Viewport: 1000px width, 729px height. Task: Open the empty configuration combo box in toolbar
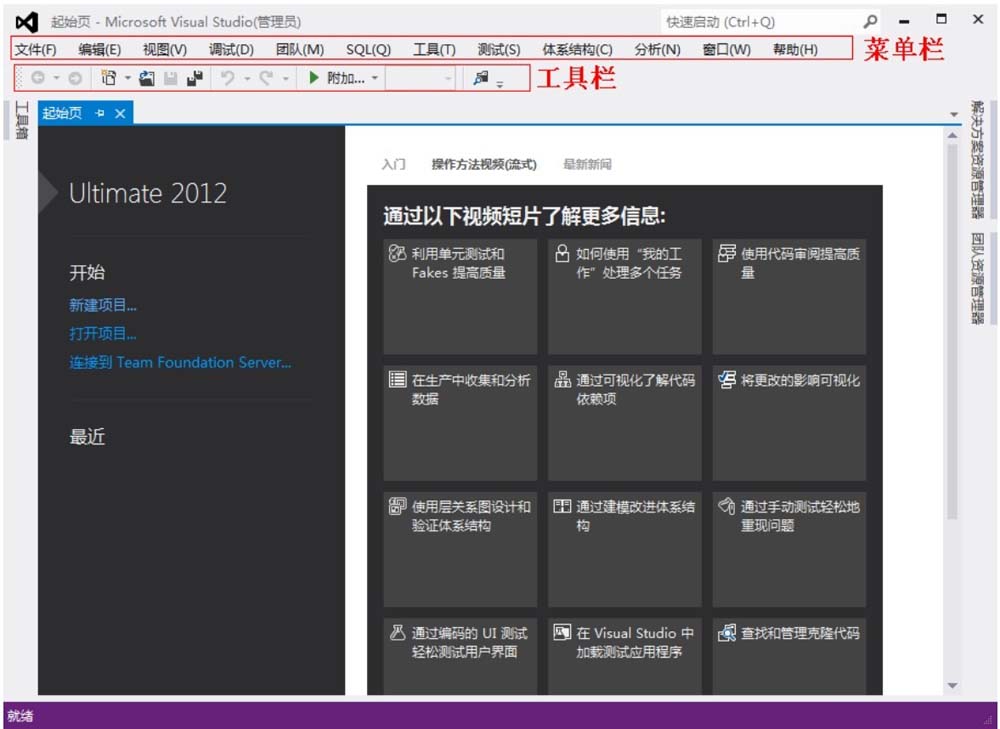pyautogui.click(x=420, y=78)
